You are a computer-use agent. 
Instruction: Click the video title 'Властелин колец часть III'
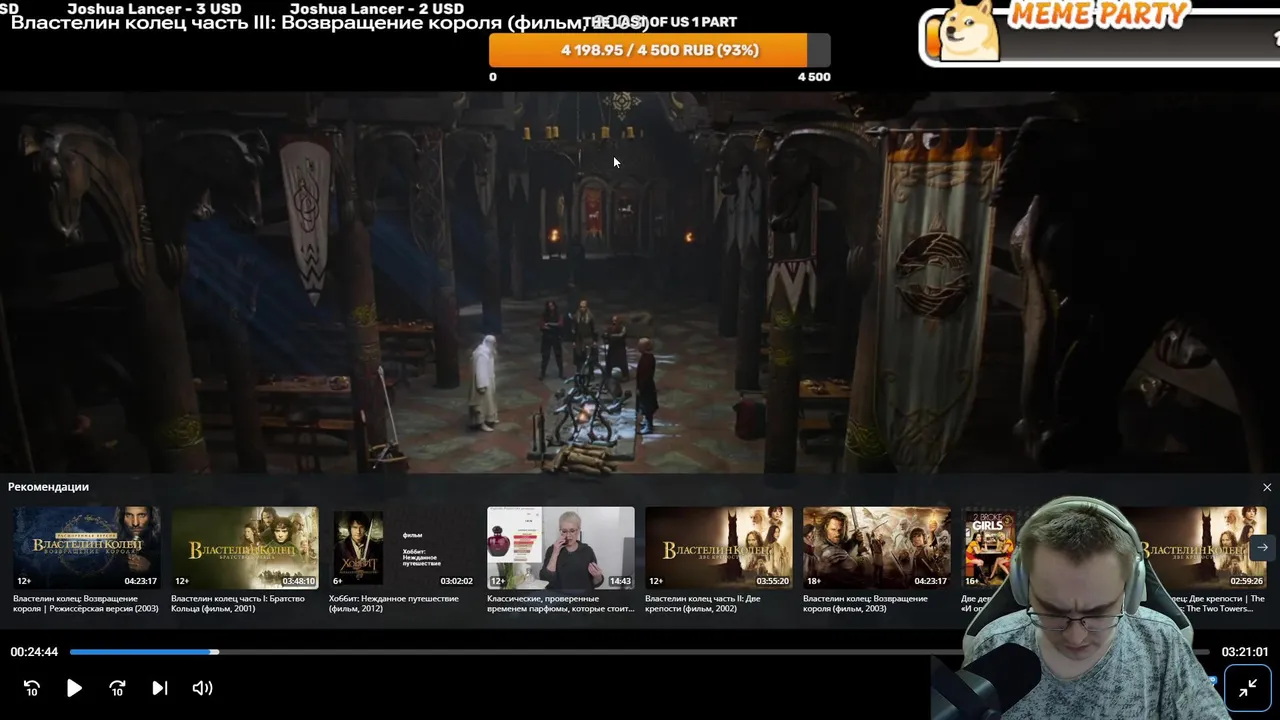[x=330, y=22]
